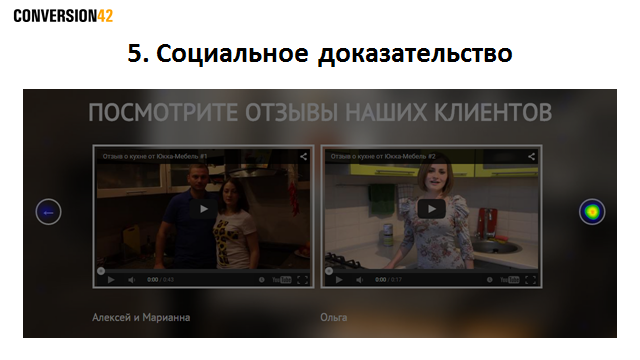
Task: Enter fullscreen for video #1
Action: [x=302, y=280]
